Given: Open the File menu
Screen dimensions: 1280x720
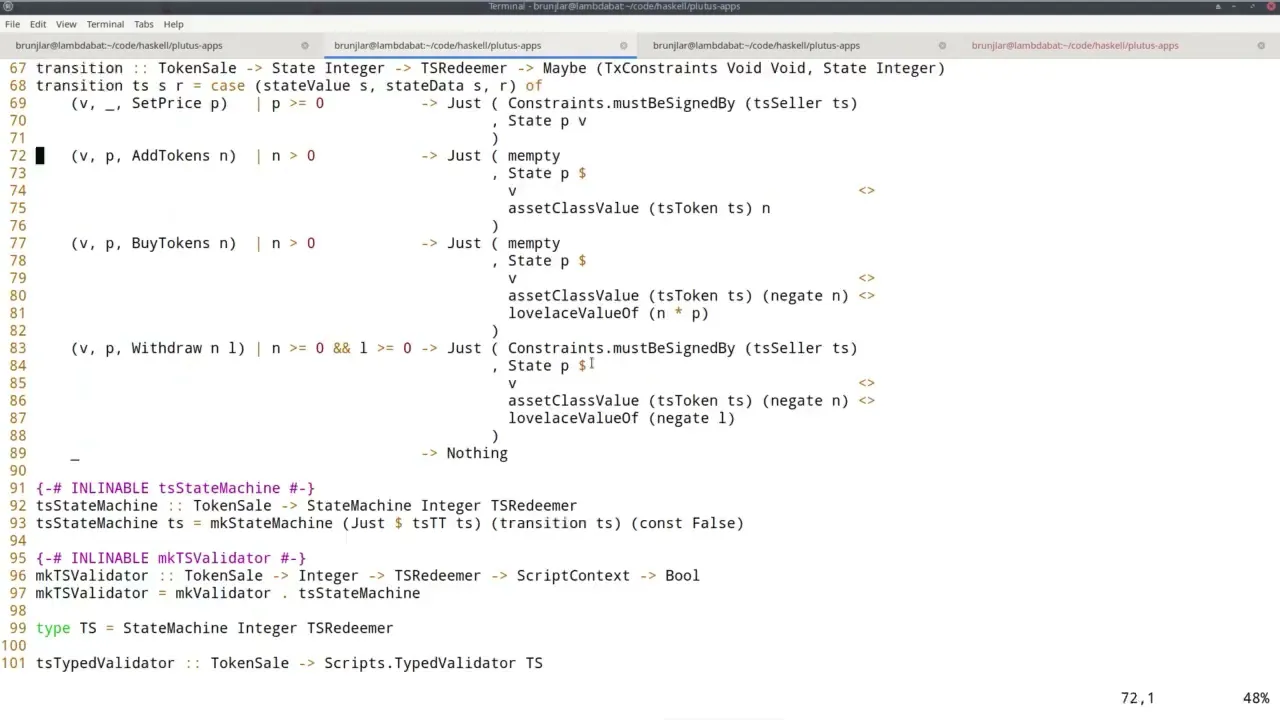Looking at the screenshot, I should (12, 24).
